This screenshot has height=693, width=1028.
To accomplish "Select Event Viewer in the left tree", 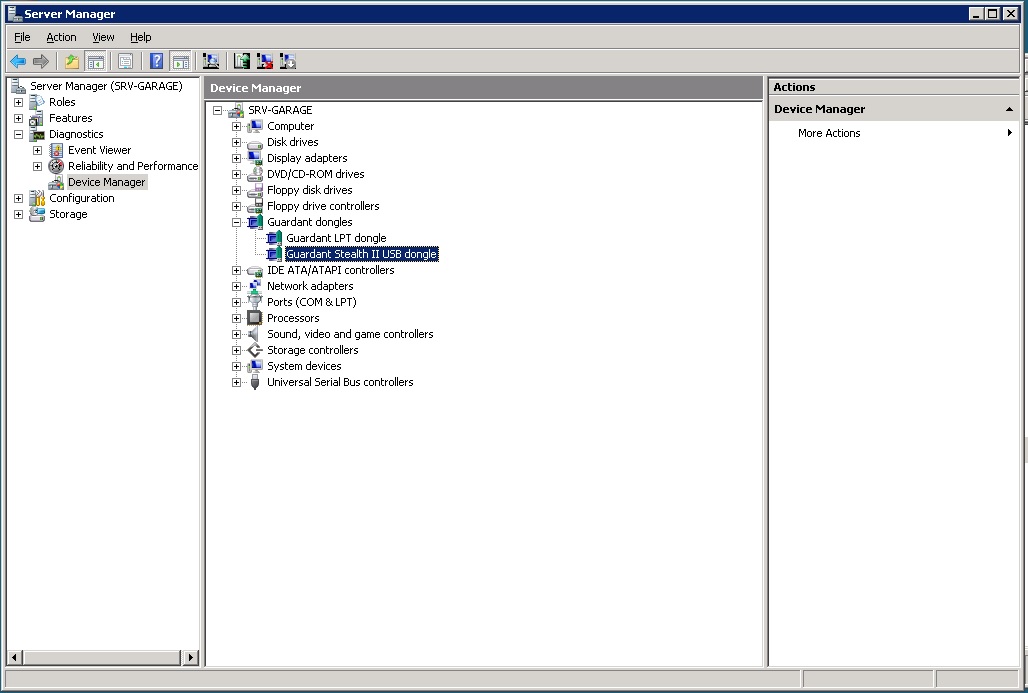I will (99, 150).
